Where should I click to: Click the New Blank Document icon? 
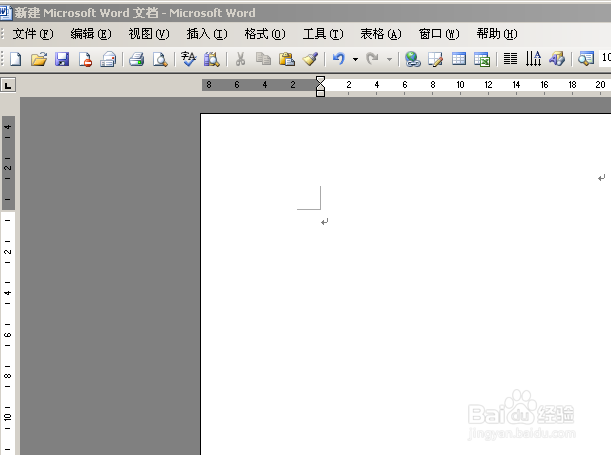pos(16,59)
